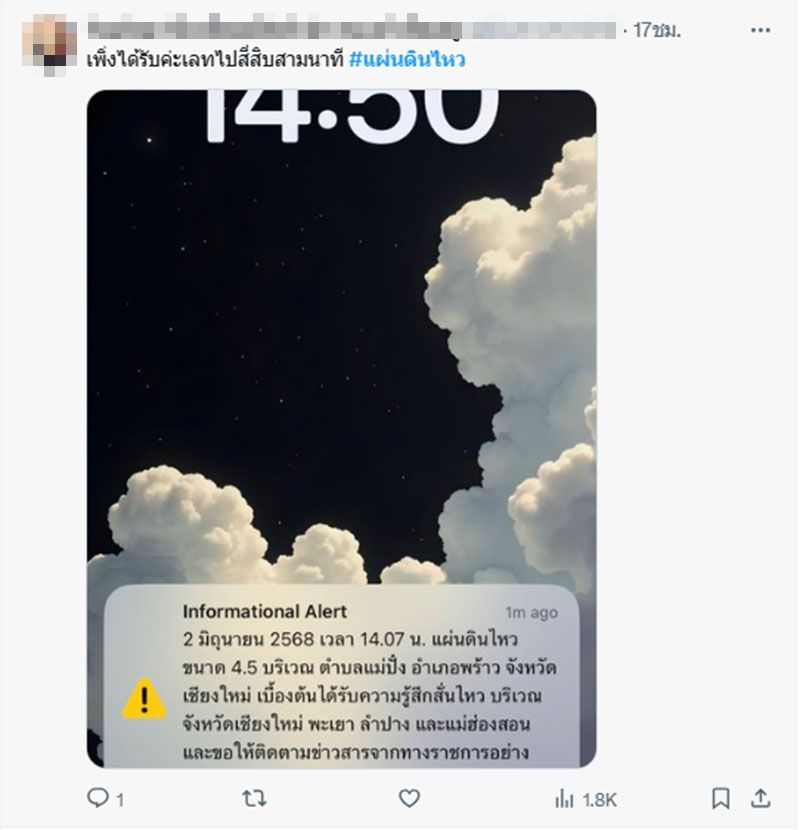The width and height of the screenshot is (800, 830).
Task: Click the 1m ago notification time
Action: tap(532, 612)
